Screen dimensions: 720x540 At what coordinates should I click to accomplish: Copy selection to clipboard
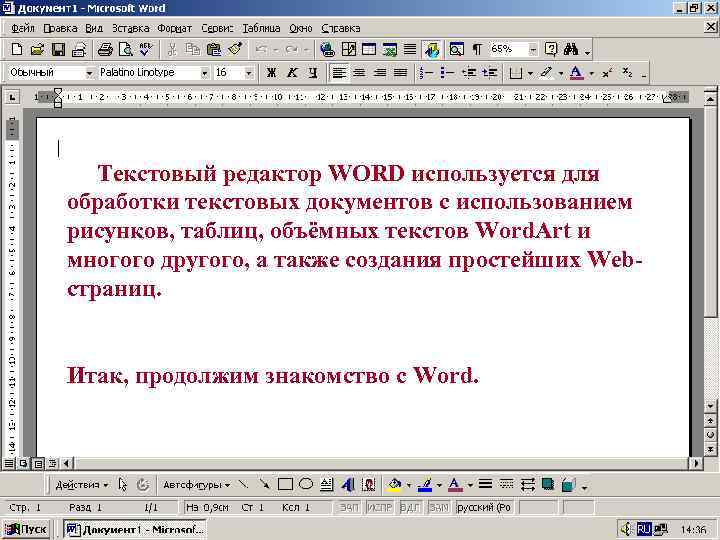tap(192, 49)
